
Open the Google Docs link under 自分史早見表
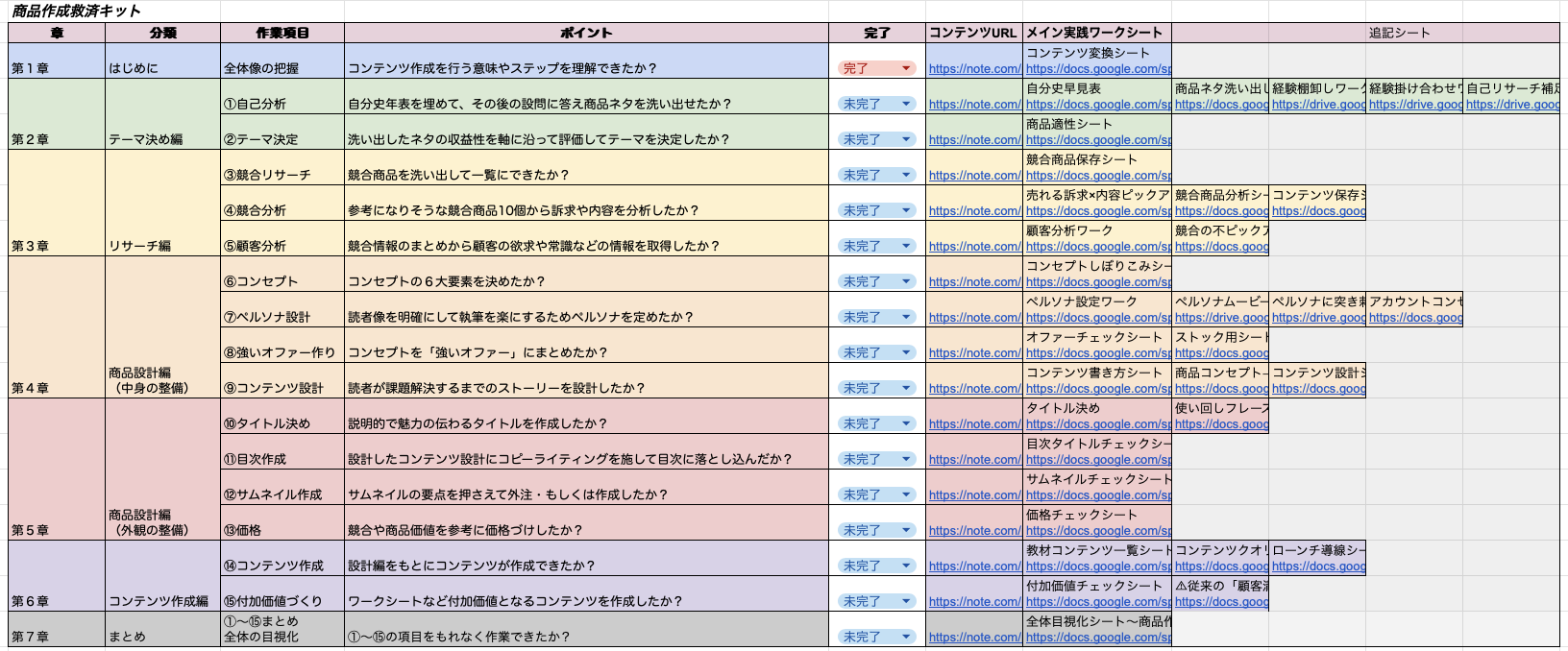[1098, 105]
